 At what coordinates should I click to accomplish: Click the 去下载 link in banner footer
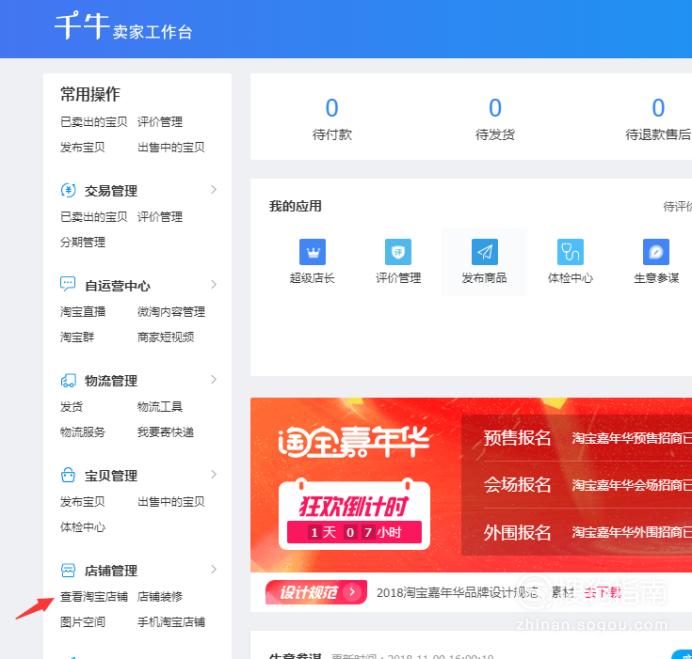pos(603,592)
